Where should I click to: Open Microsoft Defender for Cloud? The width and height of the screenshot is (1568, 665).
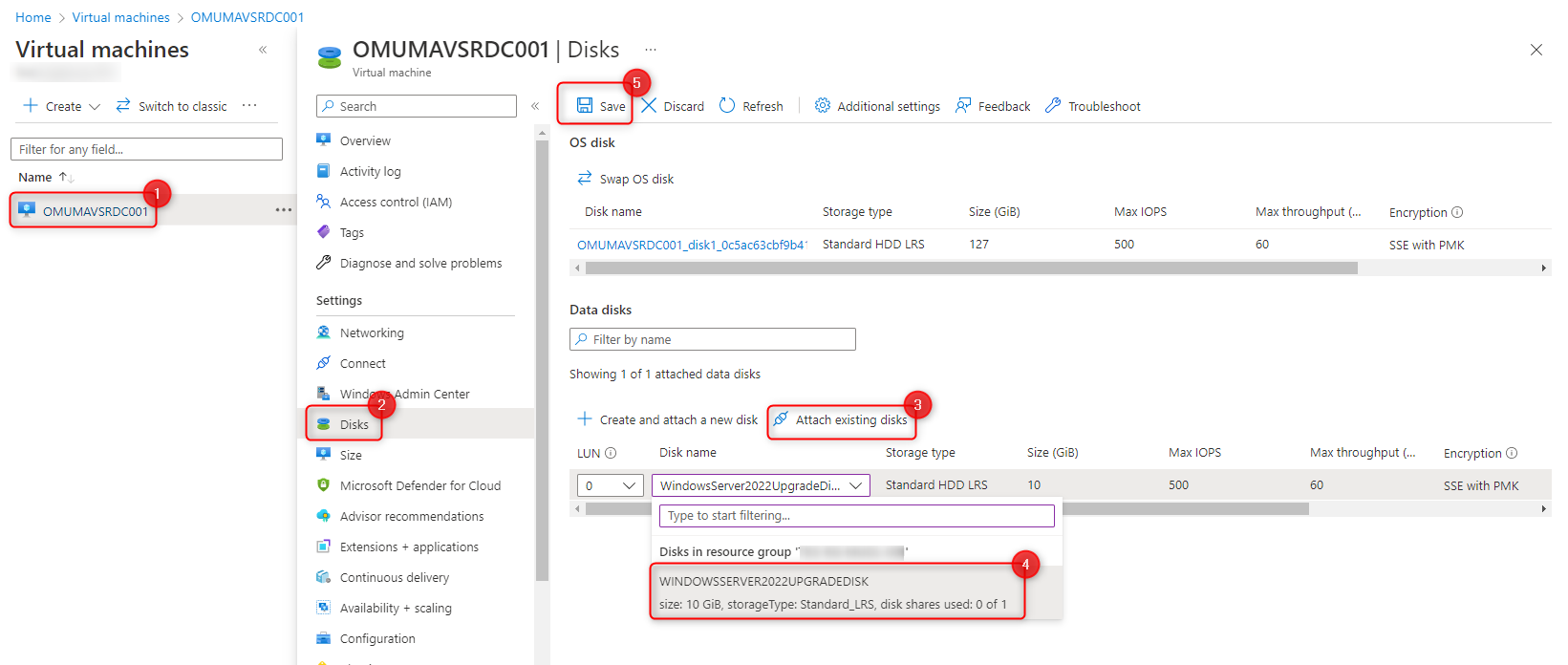420,485
